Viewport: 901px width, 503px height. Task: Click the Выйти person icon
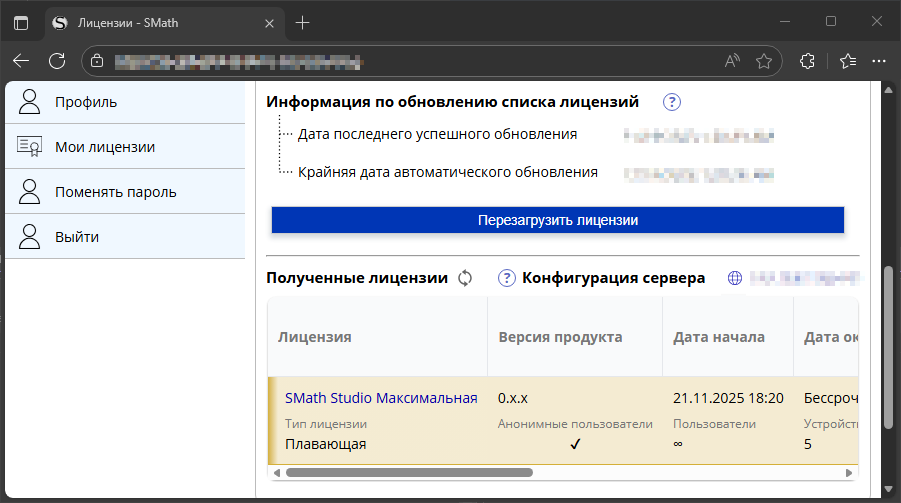click(x=29, y=236)
